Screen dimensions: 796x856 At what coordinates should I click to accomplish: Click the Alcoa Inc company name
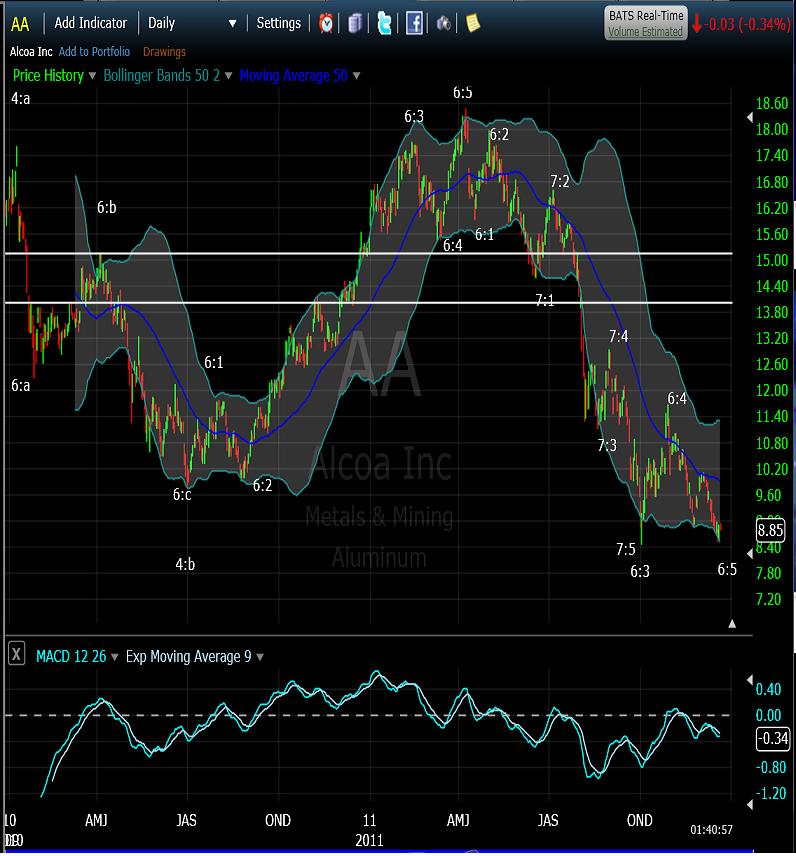[31, 52]
